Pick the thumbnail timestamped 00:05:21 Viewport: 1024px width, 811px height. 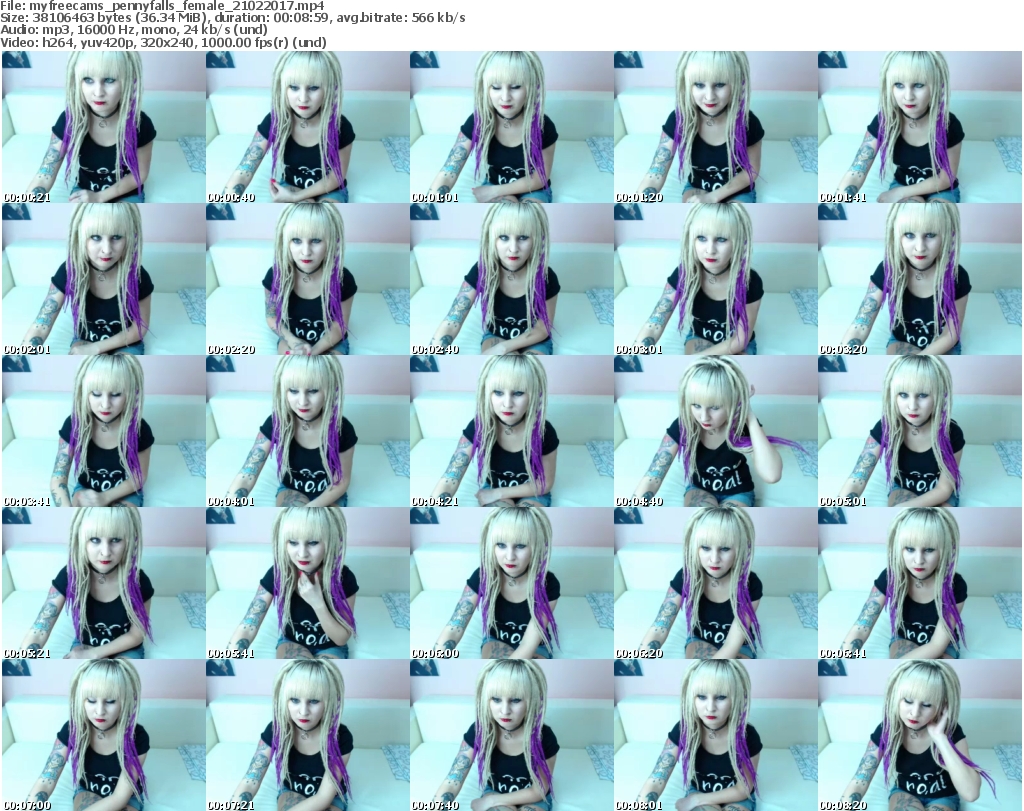click(x=104, y=583)
